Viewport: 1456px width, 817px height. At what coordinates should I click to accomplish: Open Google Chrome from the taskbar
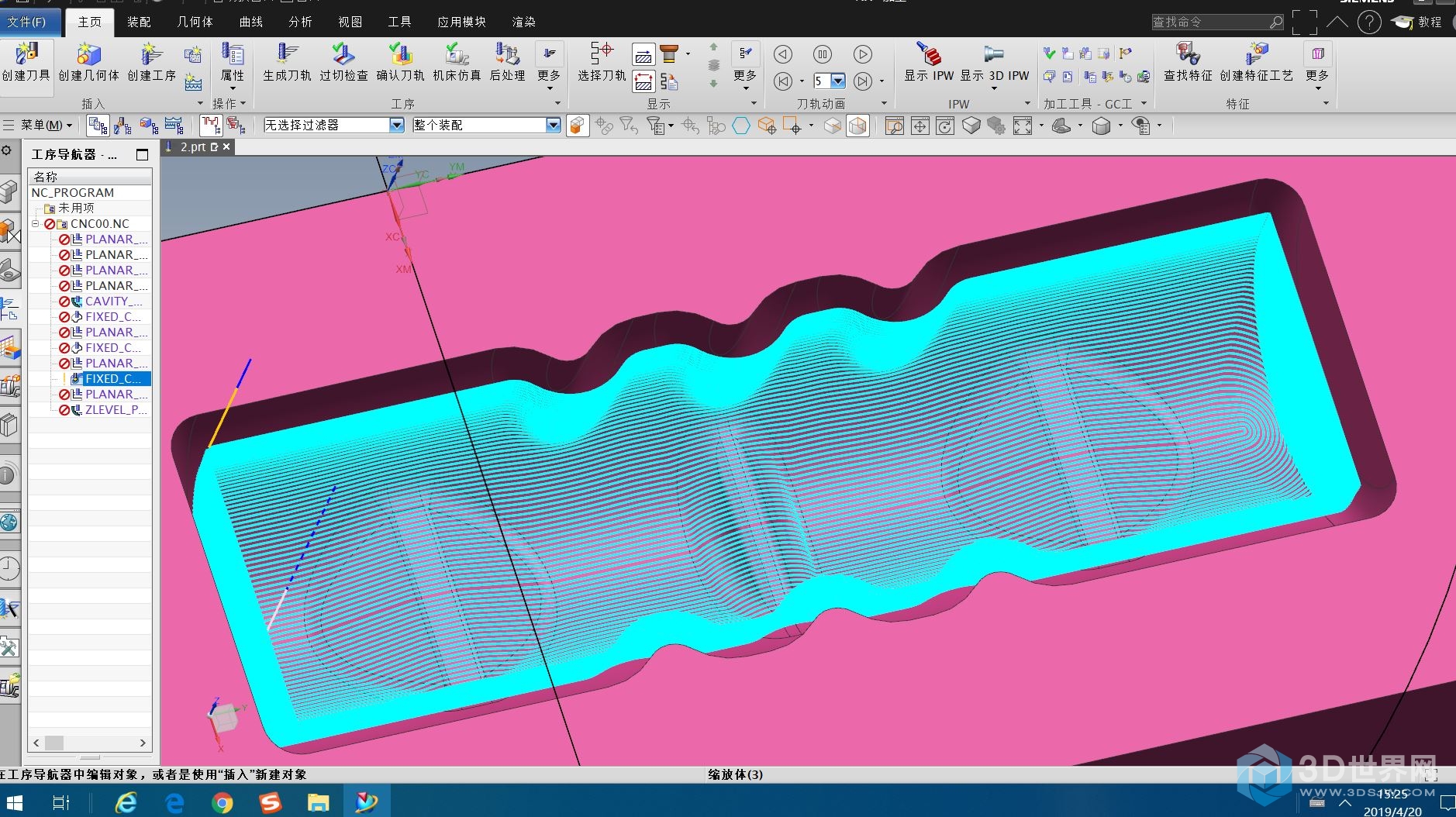pos(223,801)
